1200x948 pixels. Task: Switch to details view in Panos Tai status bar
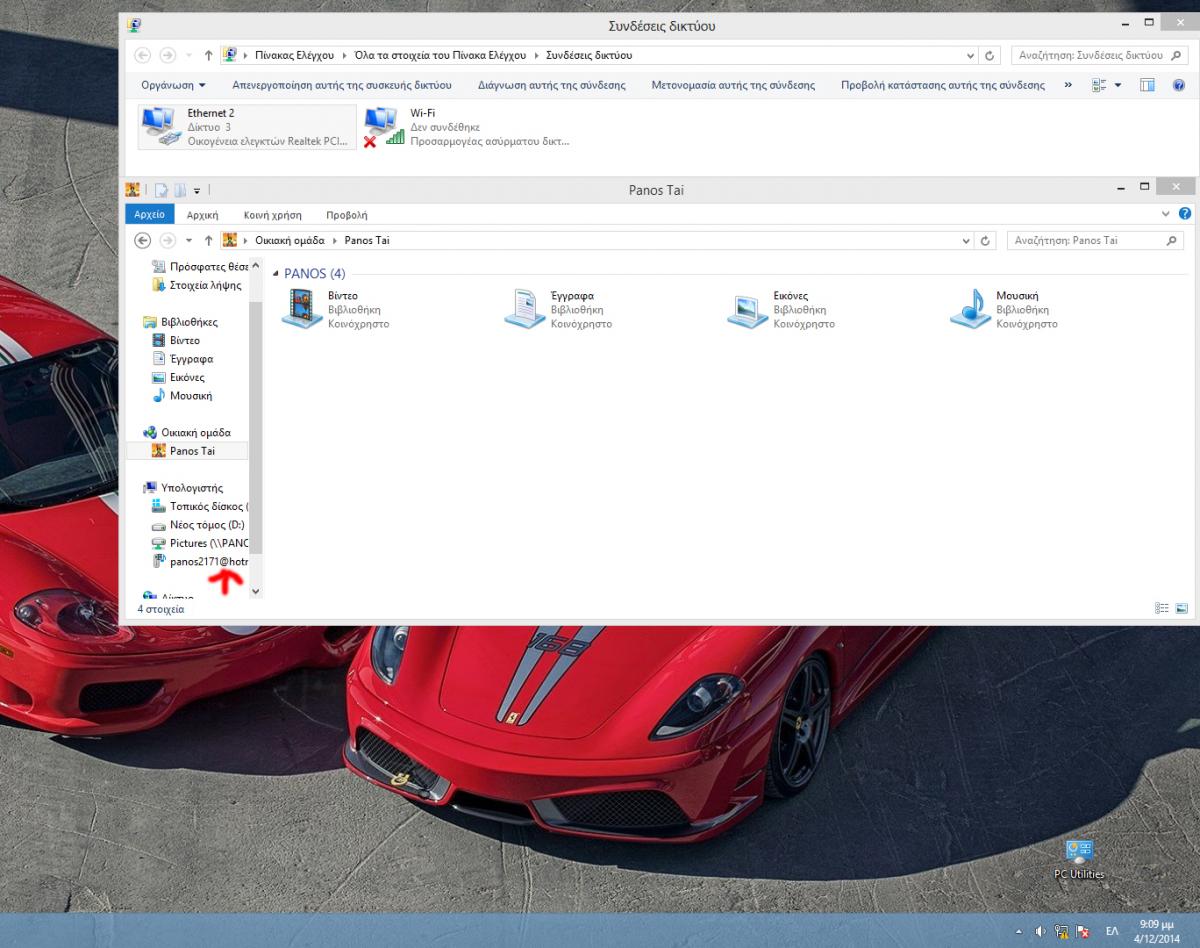pyautogui.click(x=1162, y=608)
